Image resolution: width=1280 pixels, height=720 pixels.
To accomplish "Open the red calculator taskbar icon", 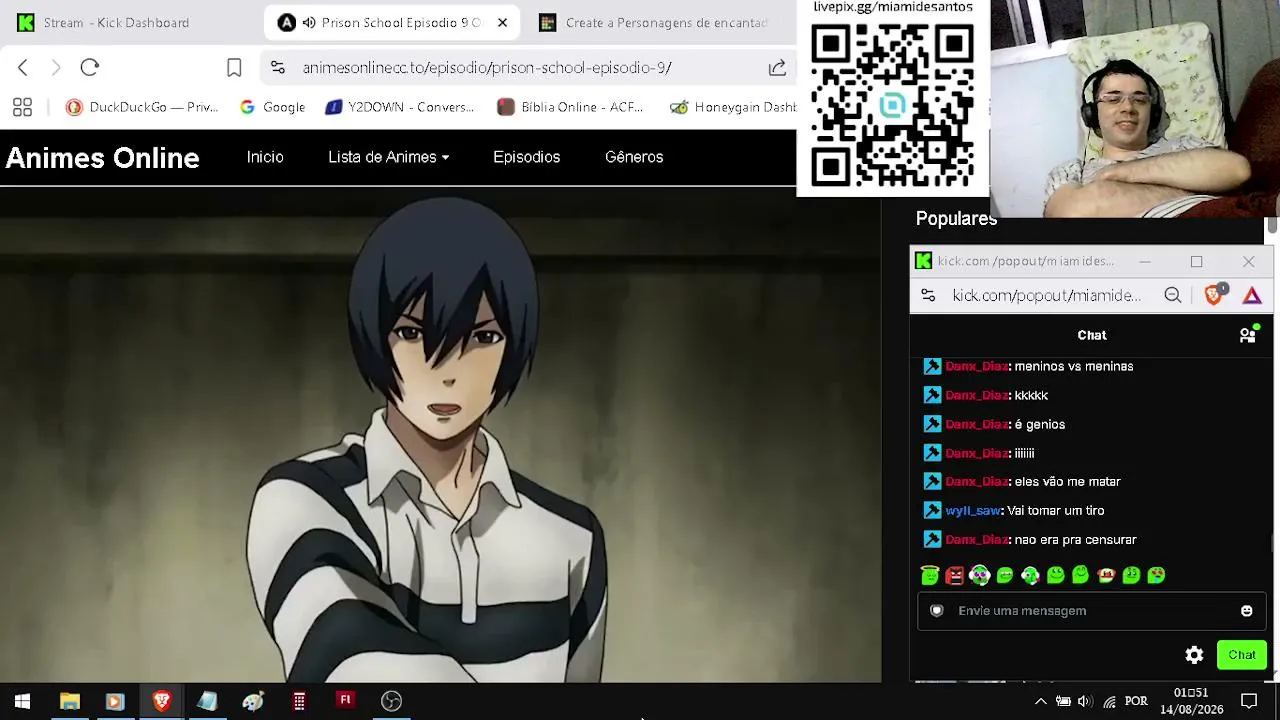I will coord(299,701).
